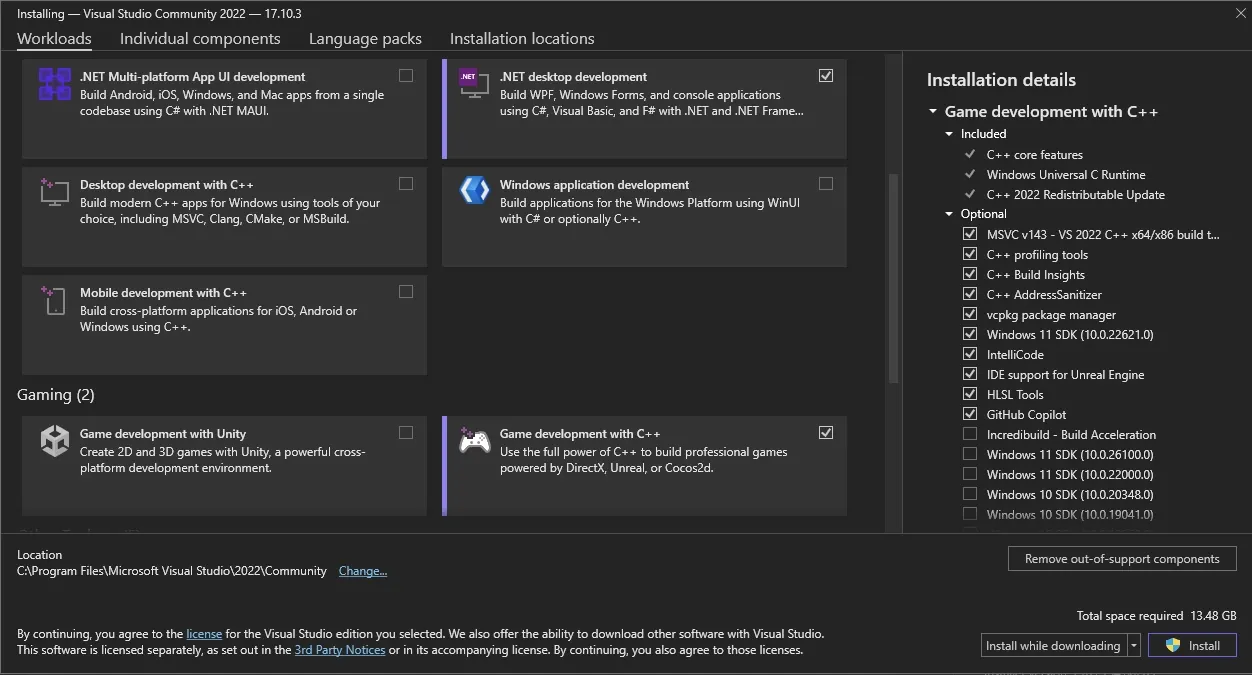Viewport: 1252px width, 675px height.
Task: Click the .NET MAUI workload icon
Action: click(x=54, y=84)
